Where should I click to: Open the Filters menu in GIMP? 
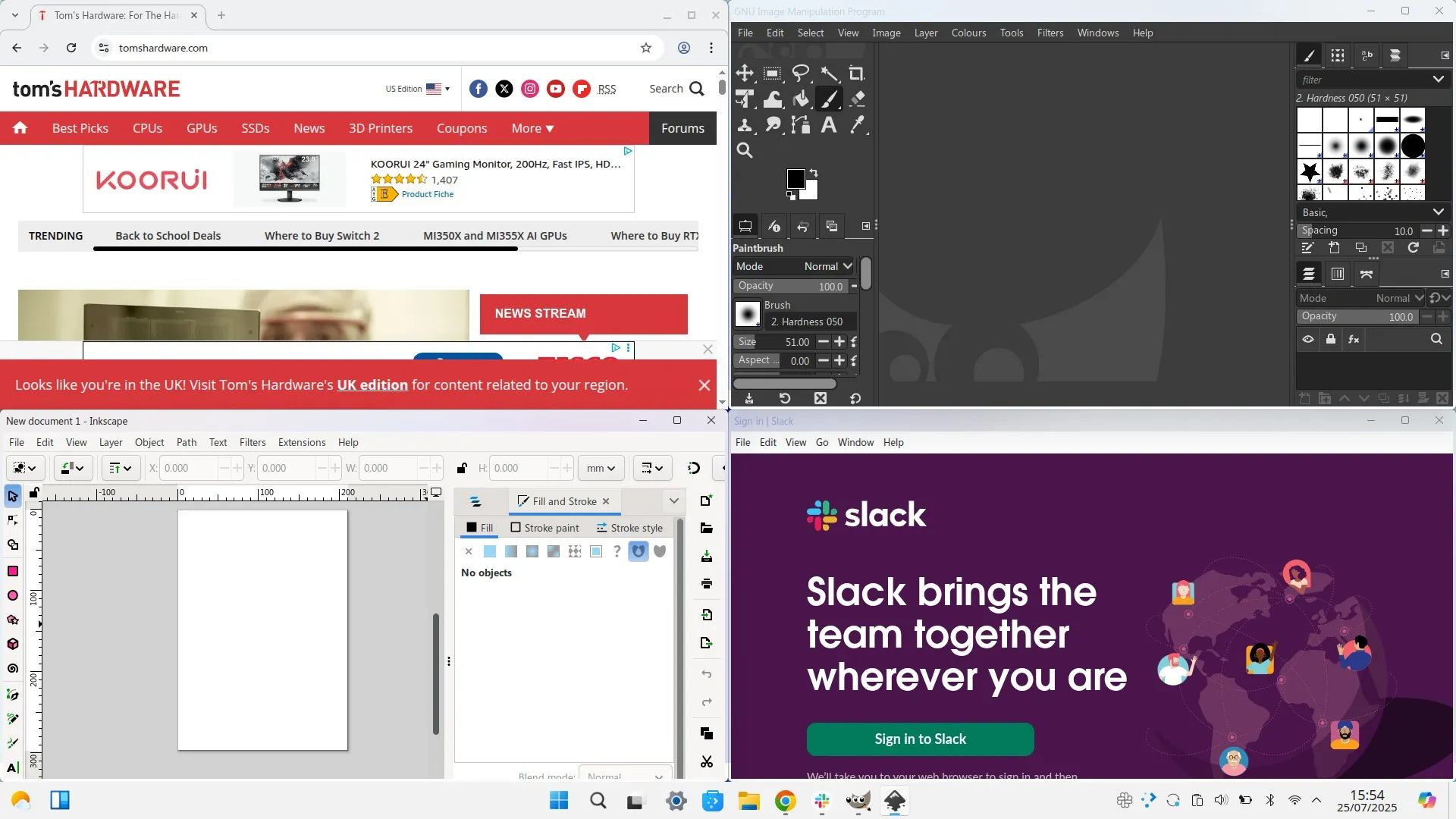1050,33
